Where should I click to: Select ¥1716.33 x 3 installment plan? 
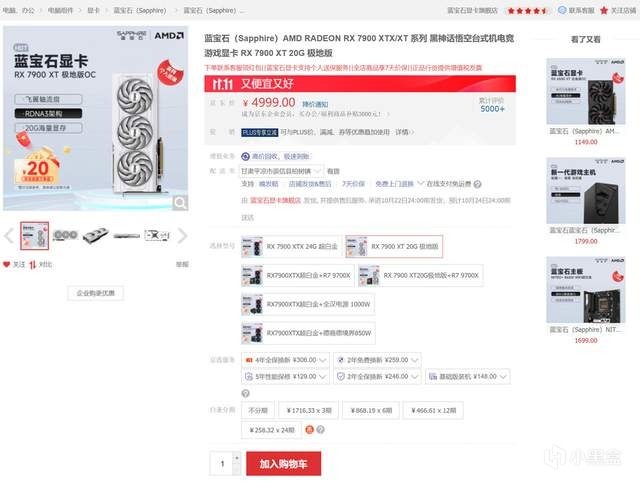(309, 410)
